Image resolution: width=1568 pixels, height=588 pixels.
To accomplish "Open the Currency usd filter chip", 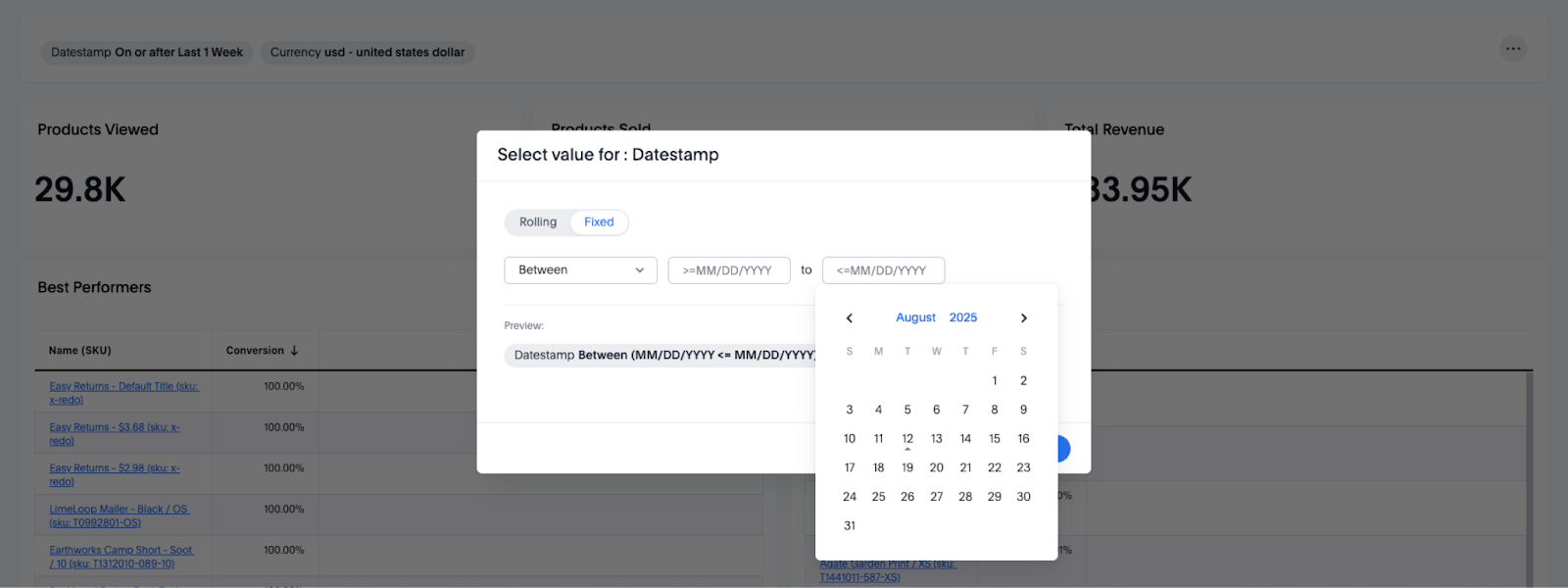I will pyautogui.click(x=367, y=53).
